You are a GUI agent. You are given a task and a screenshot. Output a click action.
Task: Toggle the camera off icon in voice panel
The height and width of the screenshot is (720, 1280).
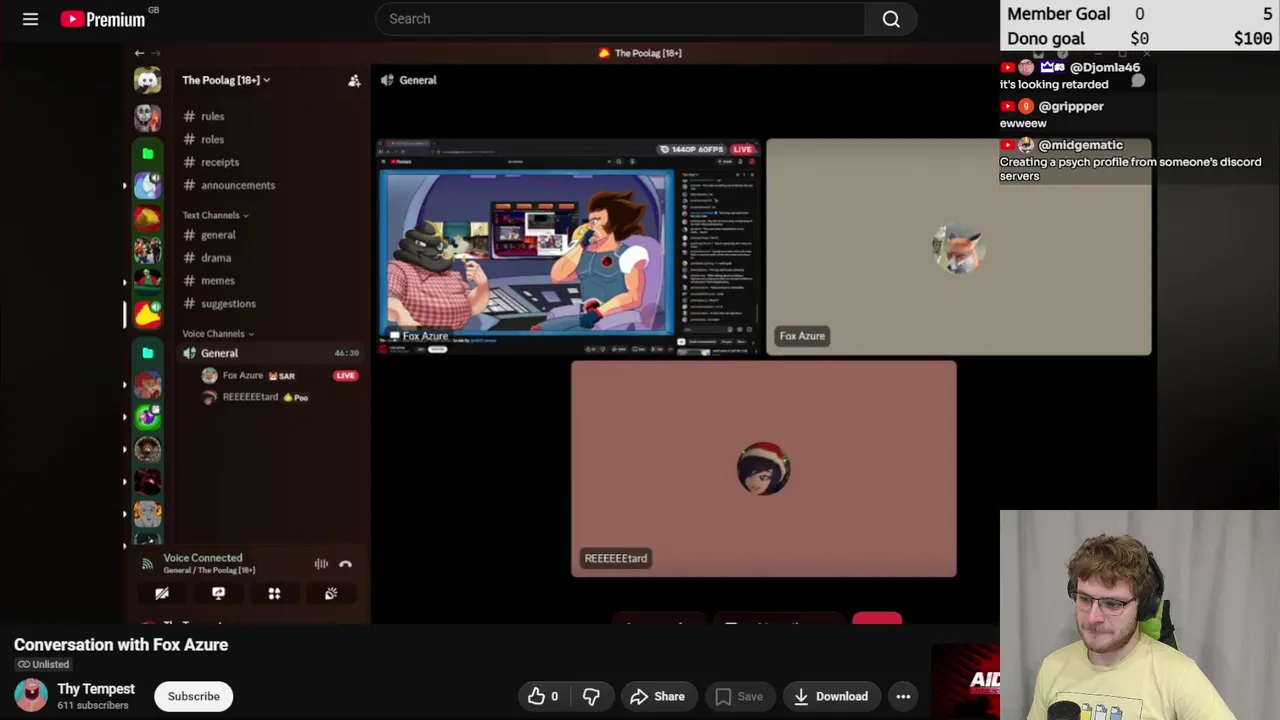pyautogui.click(x=162, y=594)
